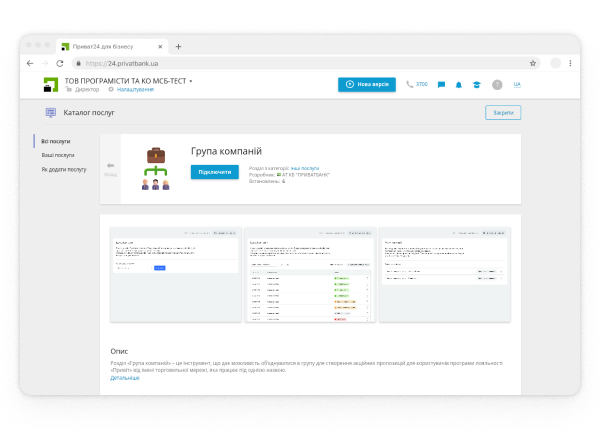Click the 'Закрити' button
This screenshot has height=430, width=600.
click(x=503, y=113)
